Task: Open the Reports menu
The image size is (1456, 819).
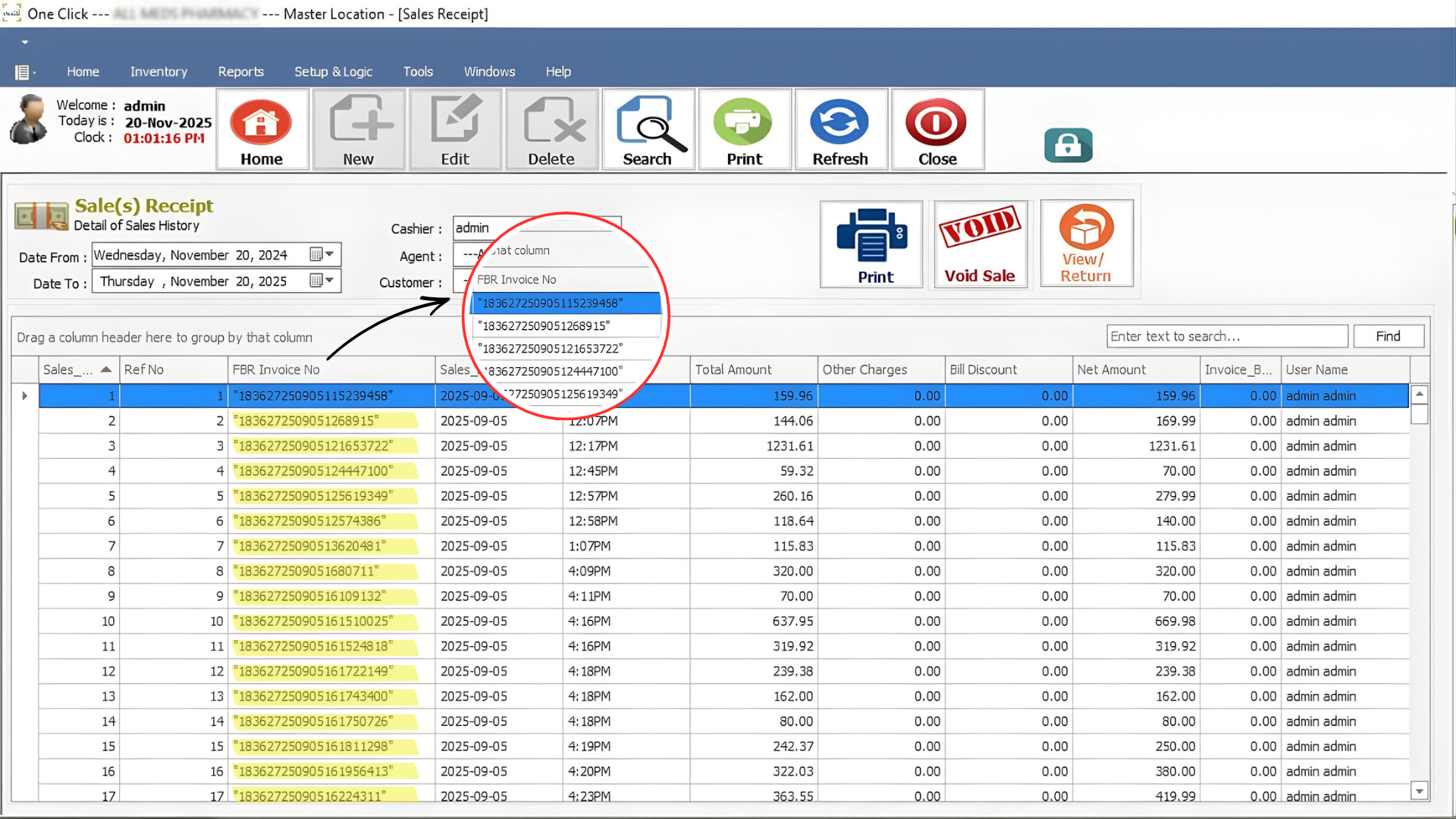Action: [240, 71]
